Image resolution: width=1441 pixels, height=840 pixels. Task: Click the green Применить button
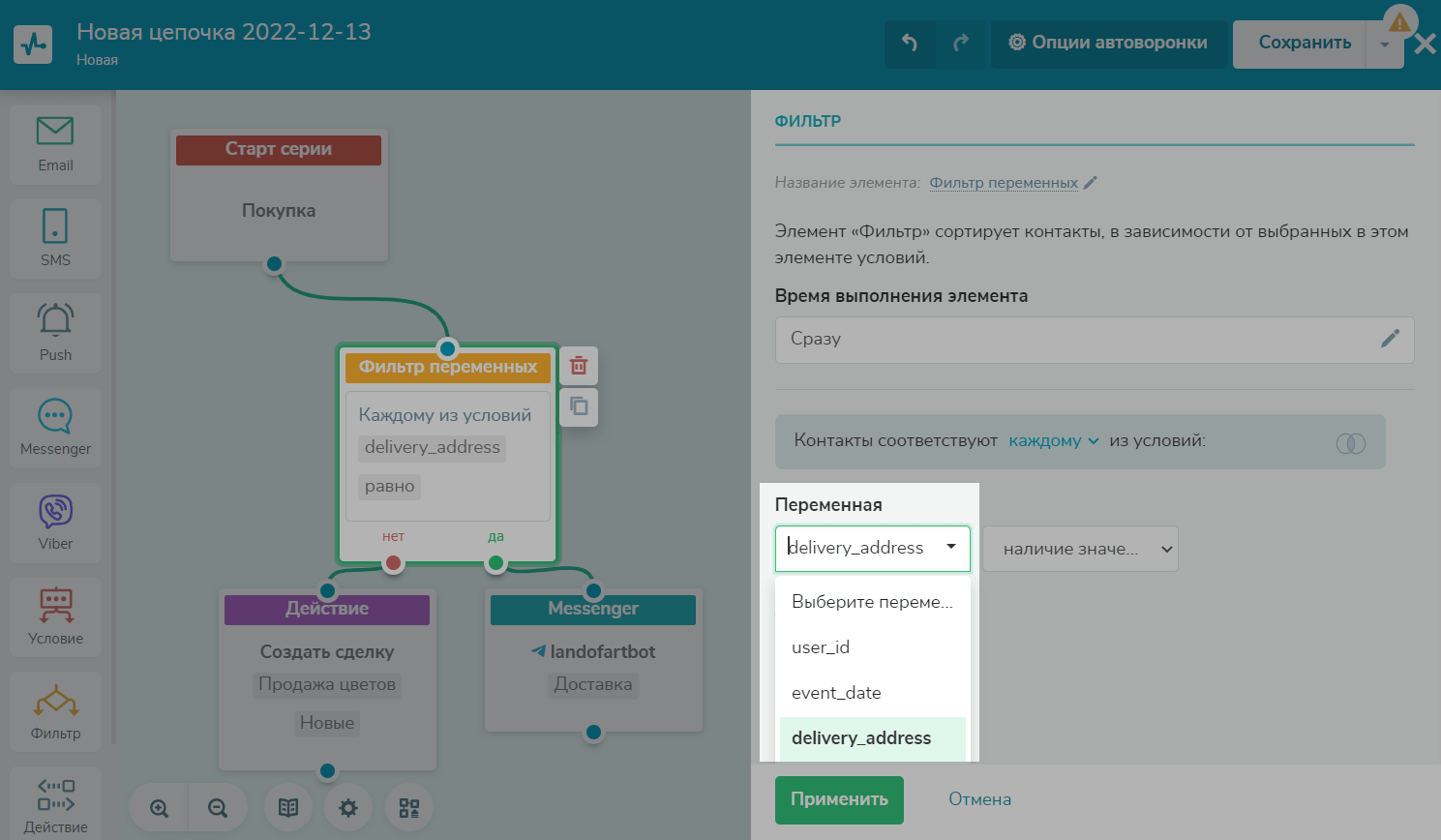tap(839, 799)
